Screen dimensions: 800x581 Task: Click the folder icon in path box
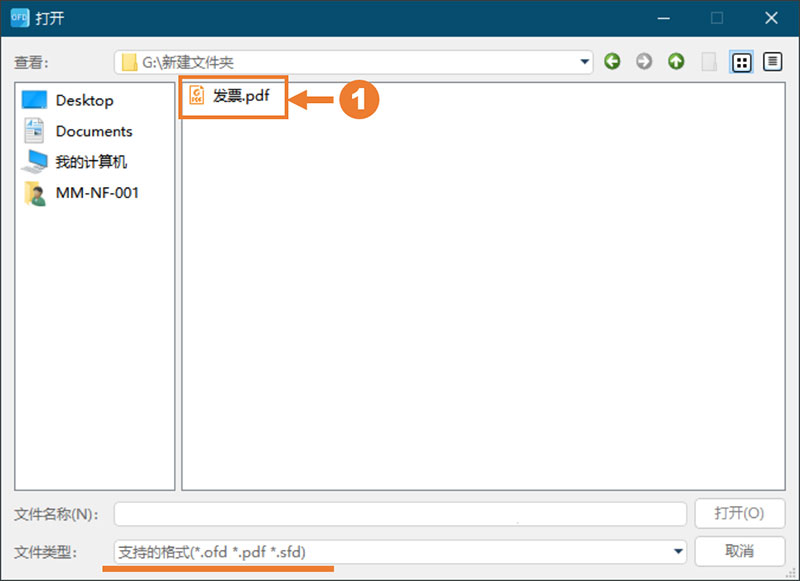[x=129, y=62]
